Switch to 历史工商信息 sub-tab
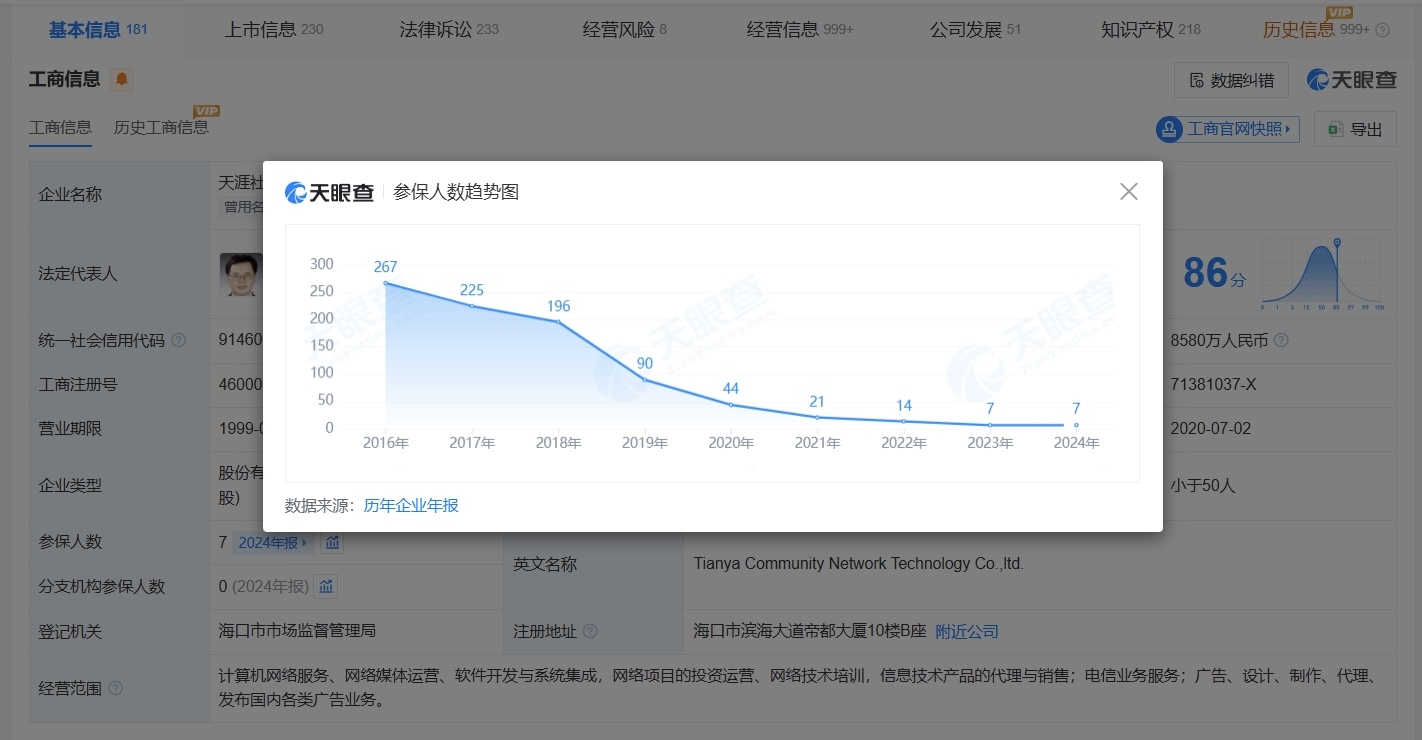This screenshot has height=740, width=1422. tap(162, 127)
